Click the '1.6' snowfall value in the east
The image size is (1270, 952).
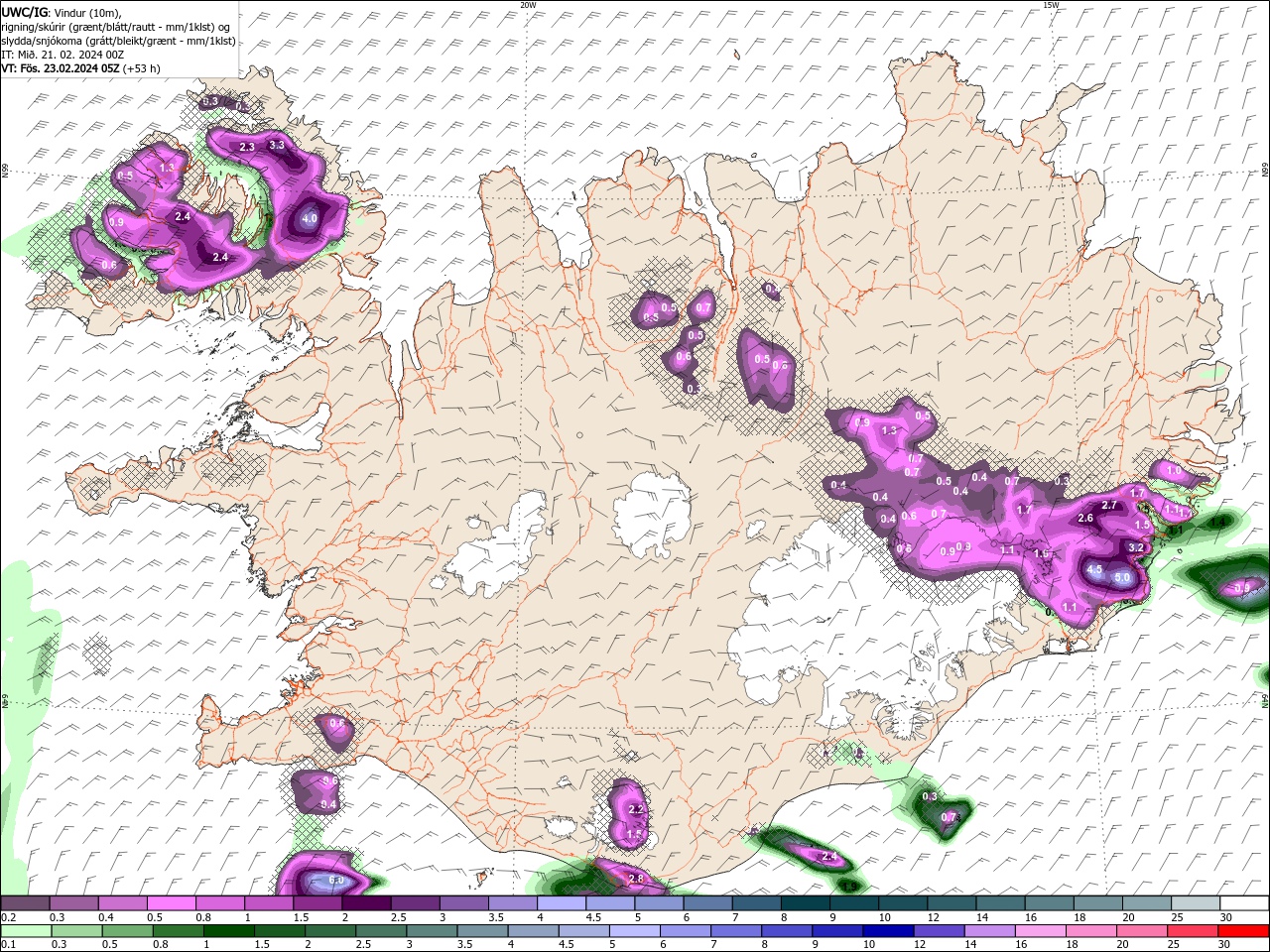click(1041, 554)
